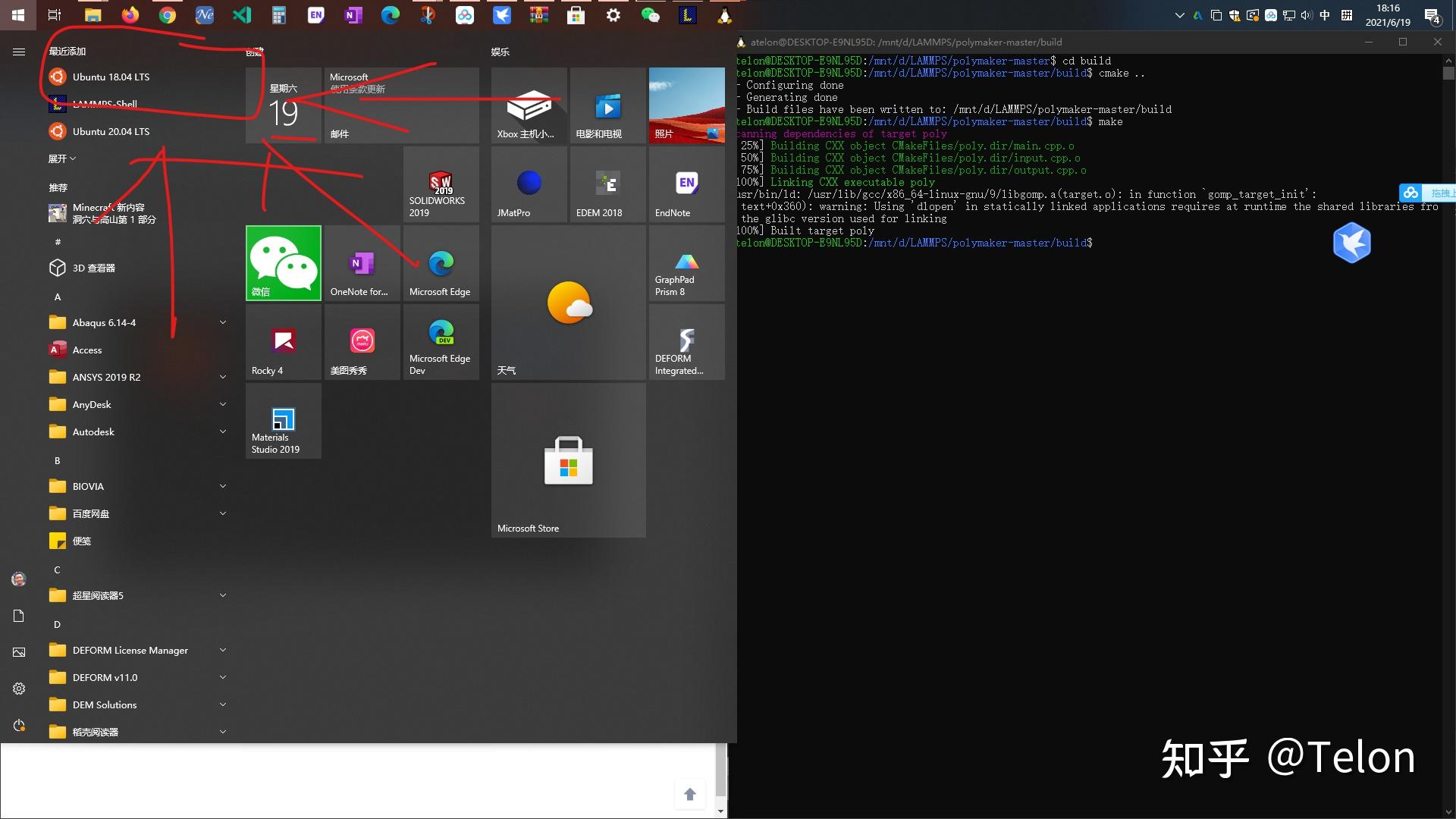Open Settings gear in the taskbar
Viewport: 1456px width, 819px height.
[613, 14]
